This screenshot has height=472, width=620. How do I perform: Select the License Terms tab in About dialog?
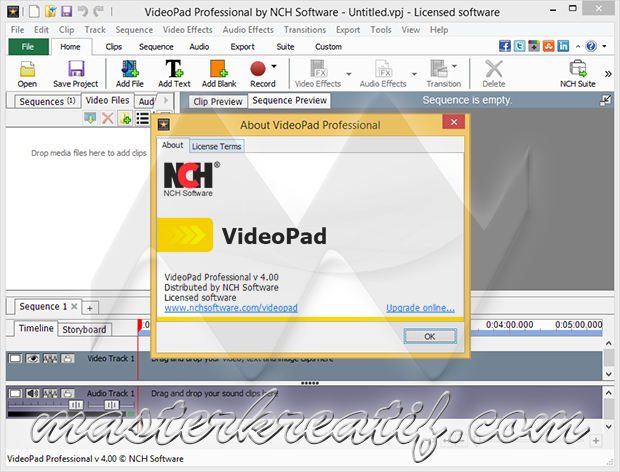tap(216, 146)
